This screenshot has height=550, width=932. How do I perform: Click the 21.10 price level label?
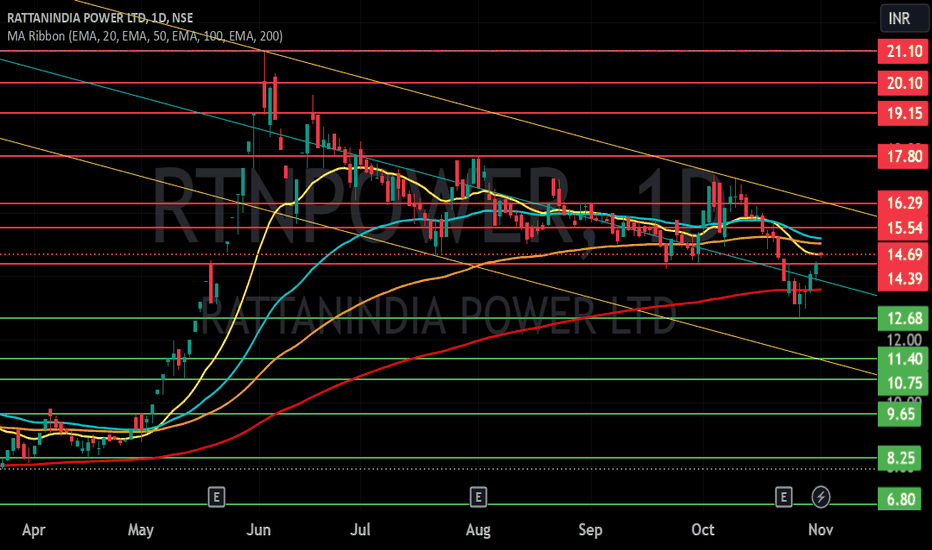click(x=903, y=51)
